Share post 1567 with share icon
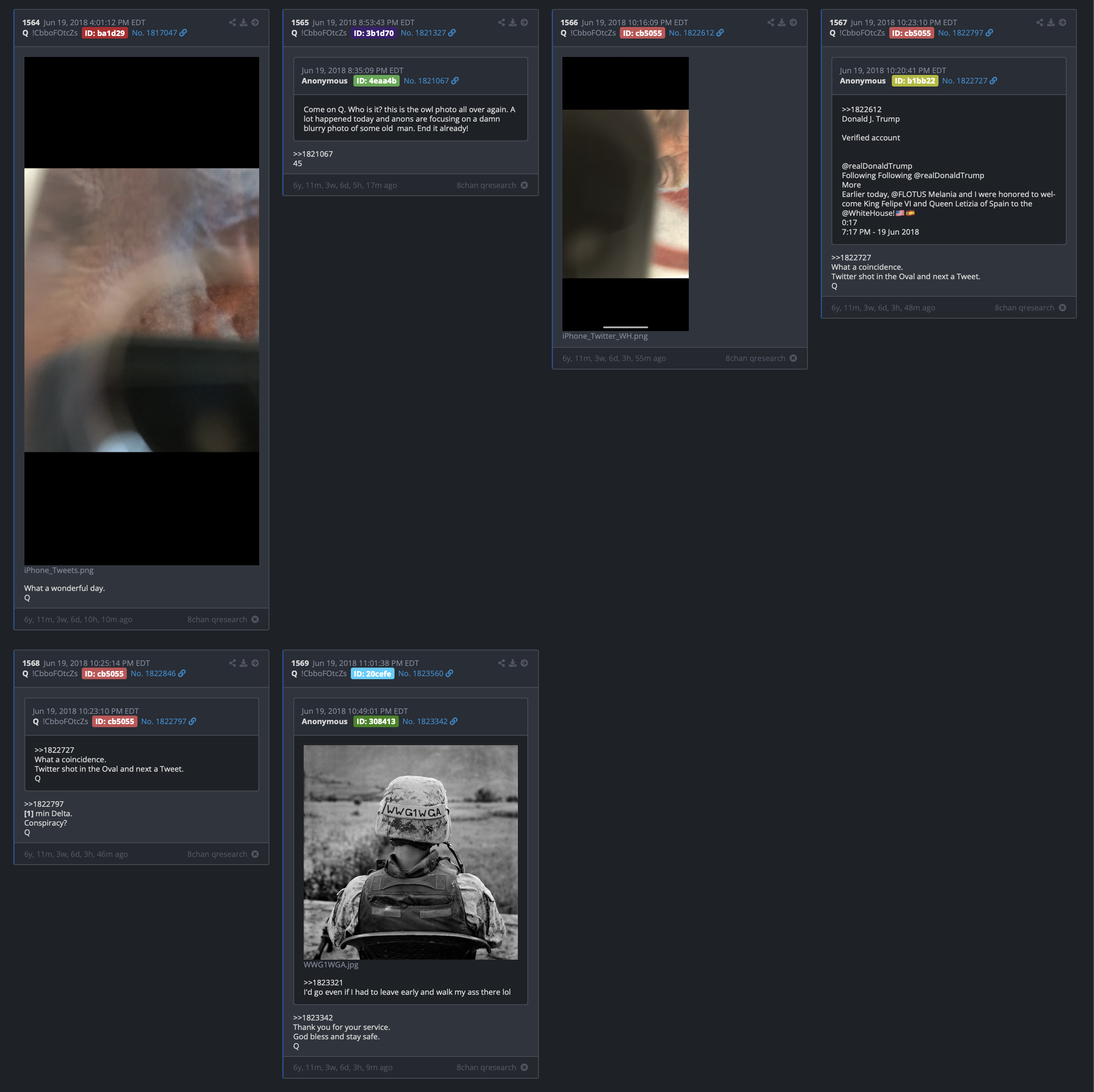Screen dimensions: 1094x1092 tap(1039, 23)
